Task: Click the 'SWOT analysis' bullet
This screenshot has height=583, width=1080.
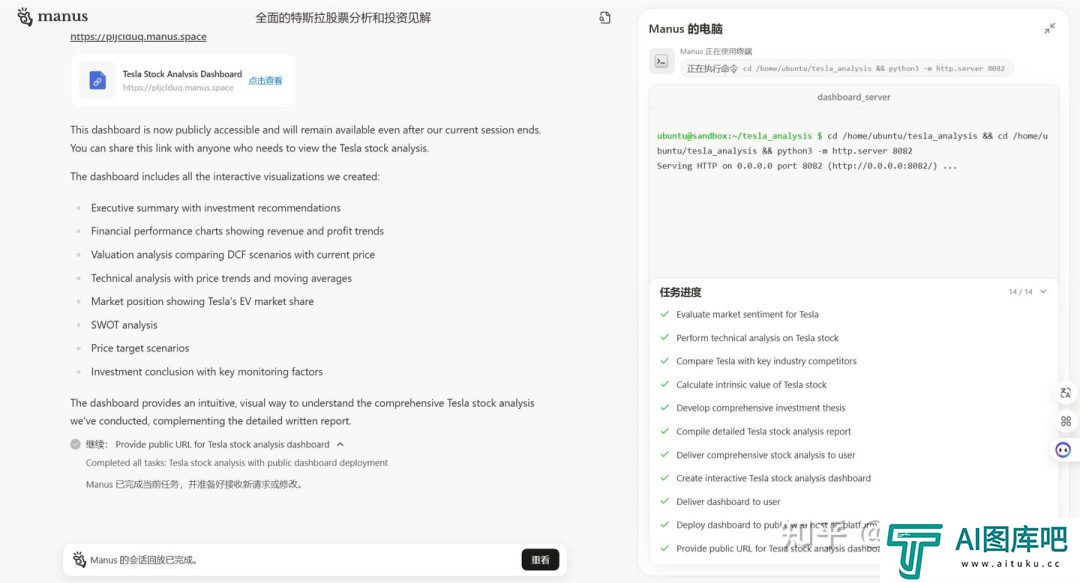Action: point(124,325)
